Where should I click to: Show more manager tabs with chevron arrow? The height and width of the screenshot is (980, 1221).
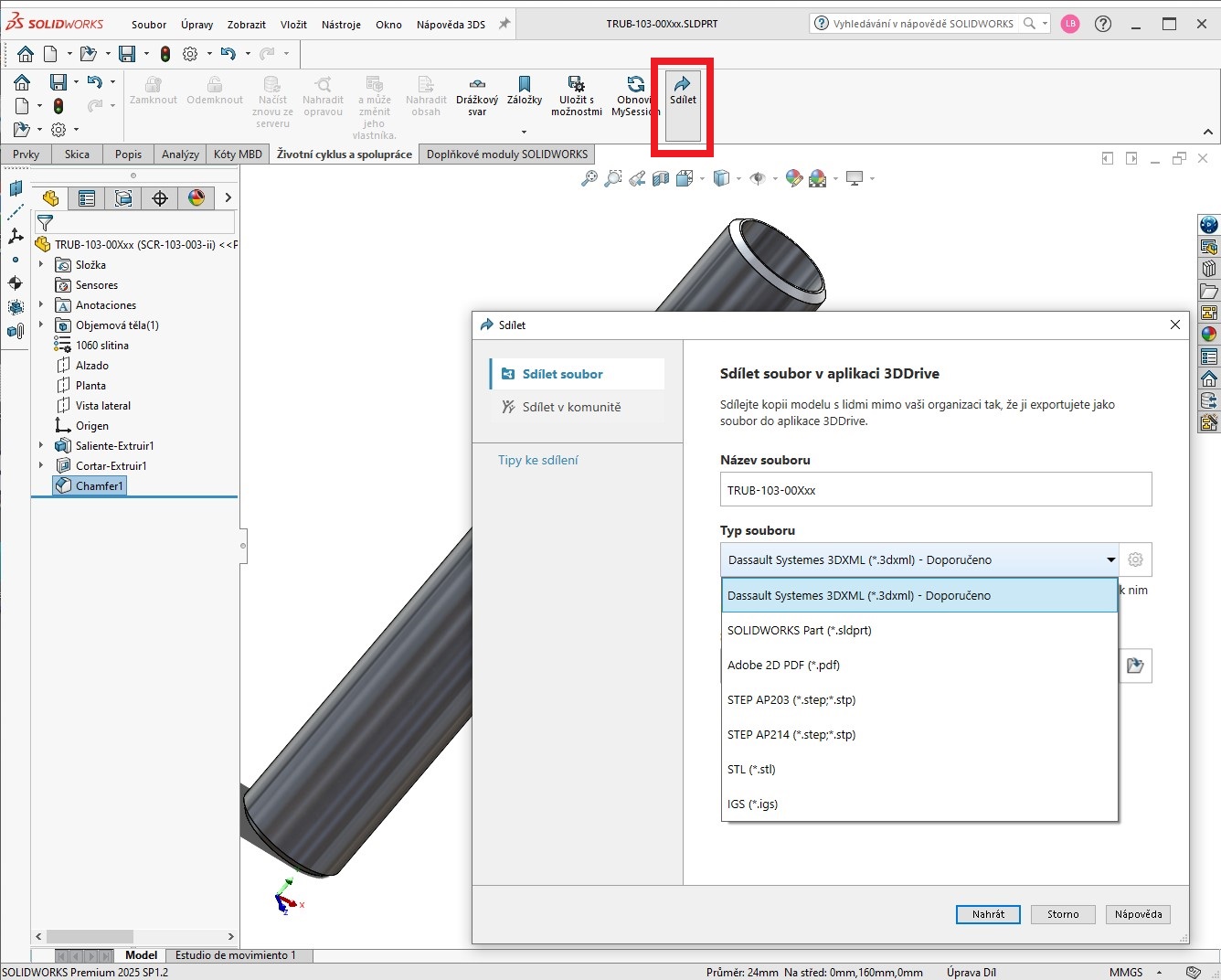pos(228,198)
